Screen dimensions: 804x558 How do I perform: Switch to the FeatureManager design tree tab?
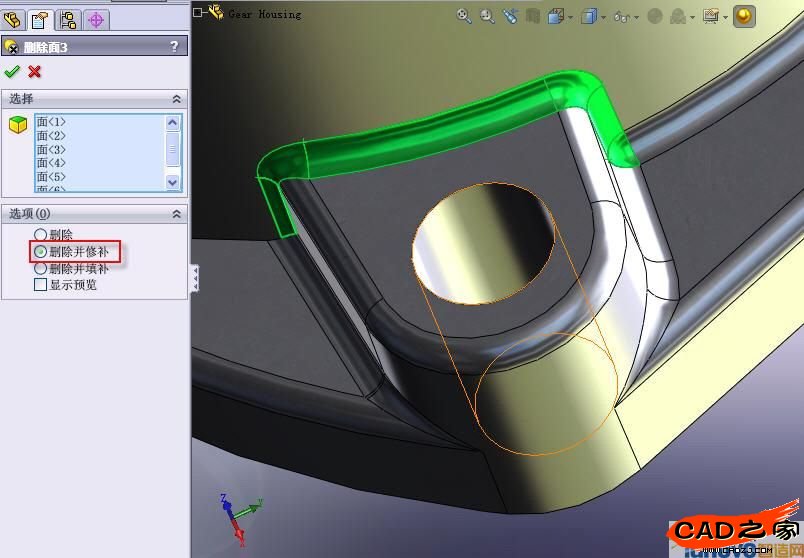pyautogui.click(x=13, y=19)
